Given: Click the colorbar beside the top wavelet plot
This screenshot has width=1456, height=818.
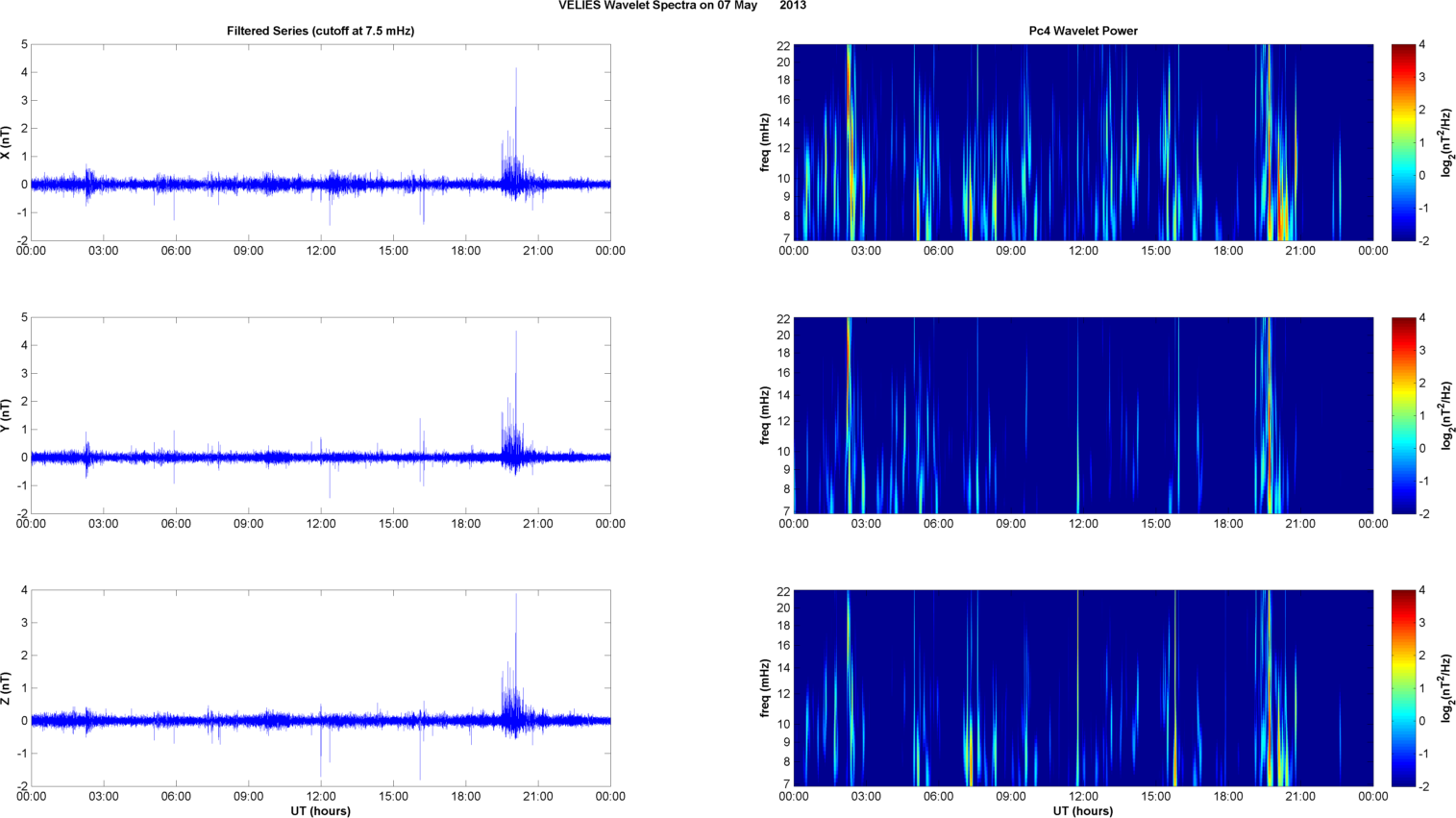Looking at the screenshot, I should (1403, 142).
